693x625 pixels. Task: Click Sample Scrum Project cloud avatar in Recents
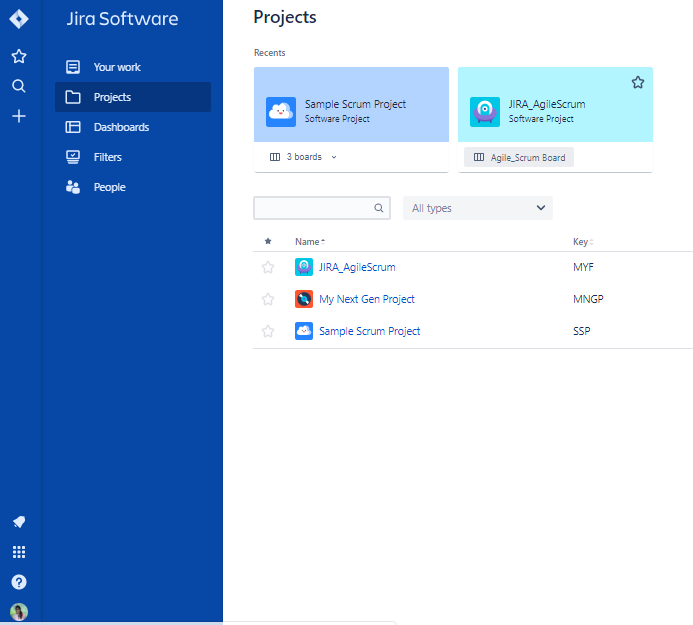click(281, 112)
